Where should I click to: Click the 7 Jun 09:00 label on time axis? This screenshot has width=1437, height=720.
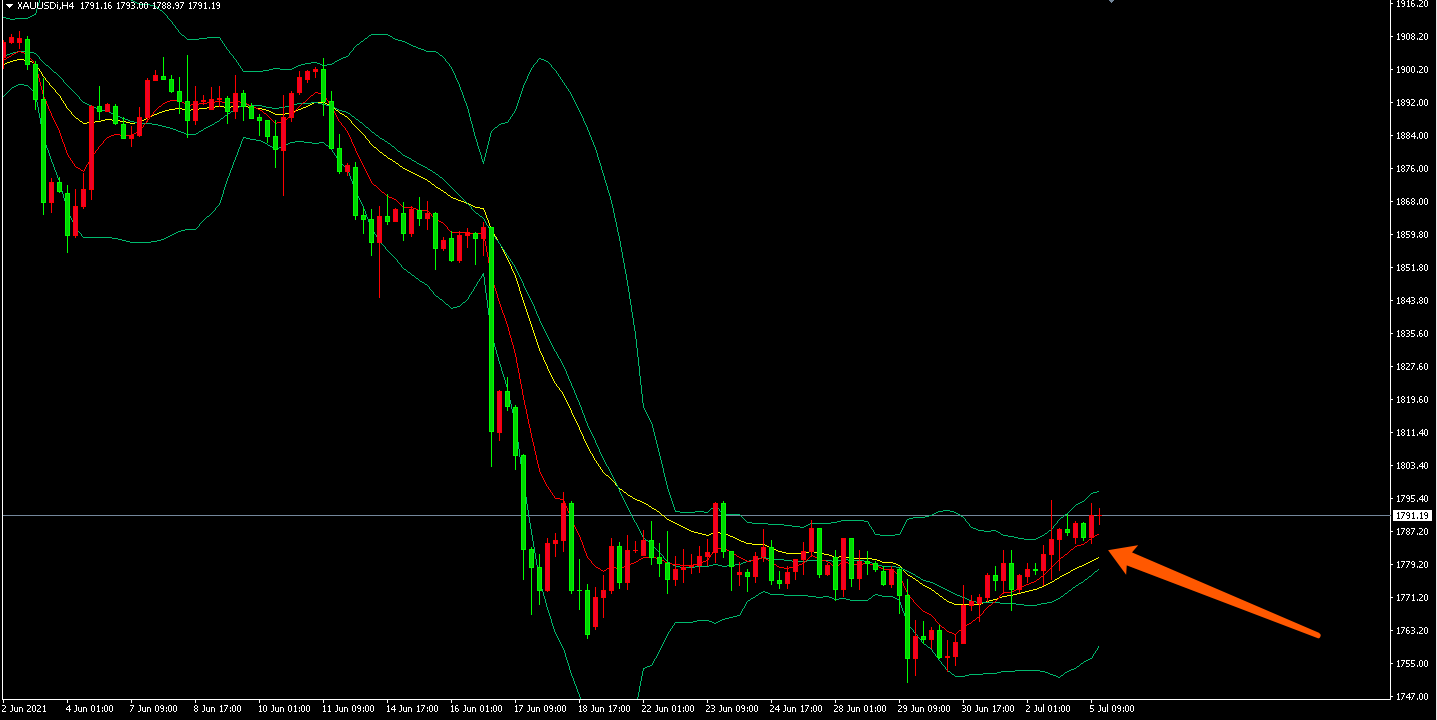tap(153, 709)
